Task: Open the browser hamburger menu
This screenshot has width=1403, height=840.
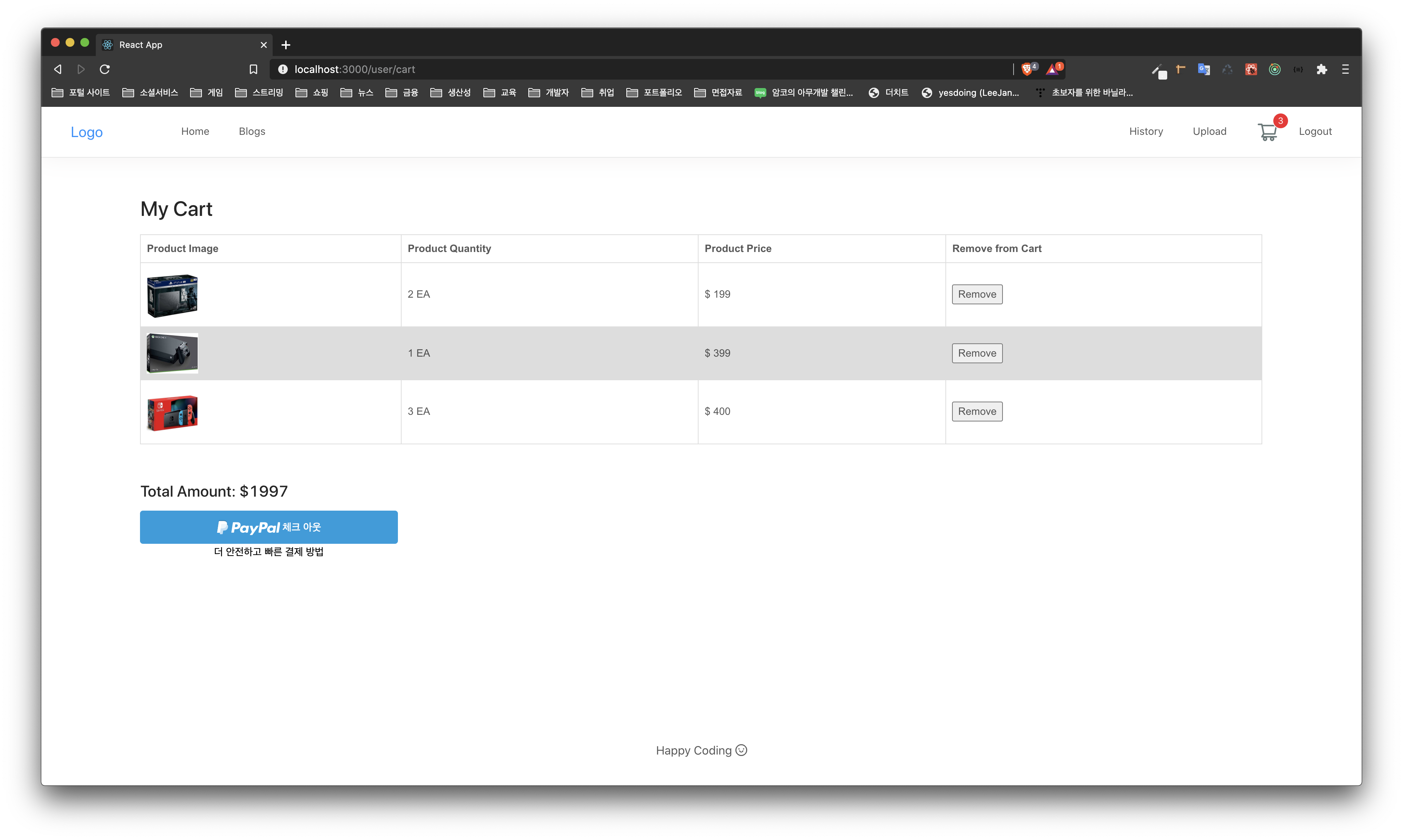Action: click(x=1345, y=69)
